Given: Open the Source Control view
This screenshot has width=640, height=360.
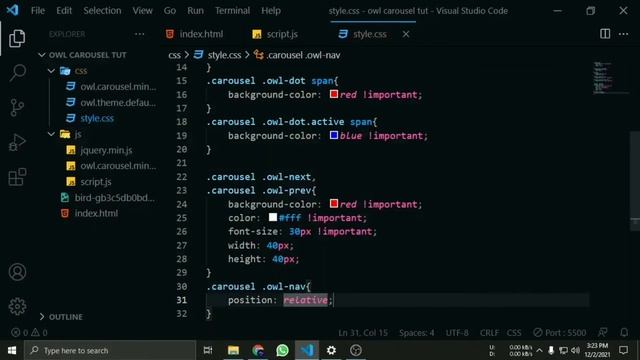Looking at the screenshot, I should [17, 107].
